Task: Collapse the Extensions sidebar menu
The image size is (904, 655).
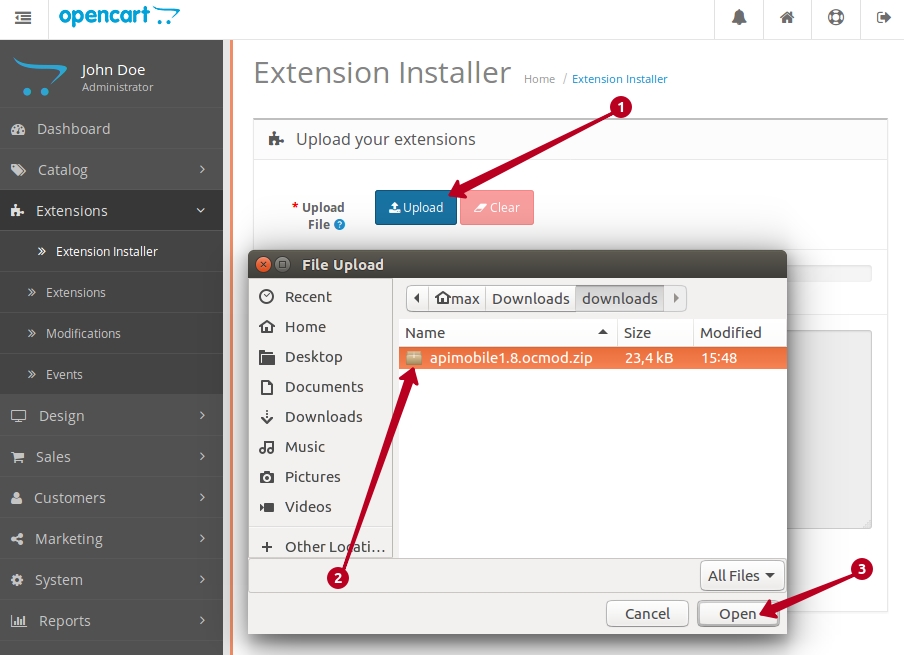Action: tap(111, 211)
